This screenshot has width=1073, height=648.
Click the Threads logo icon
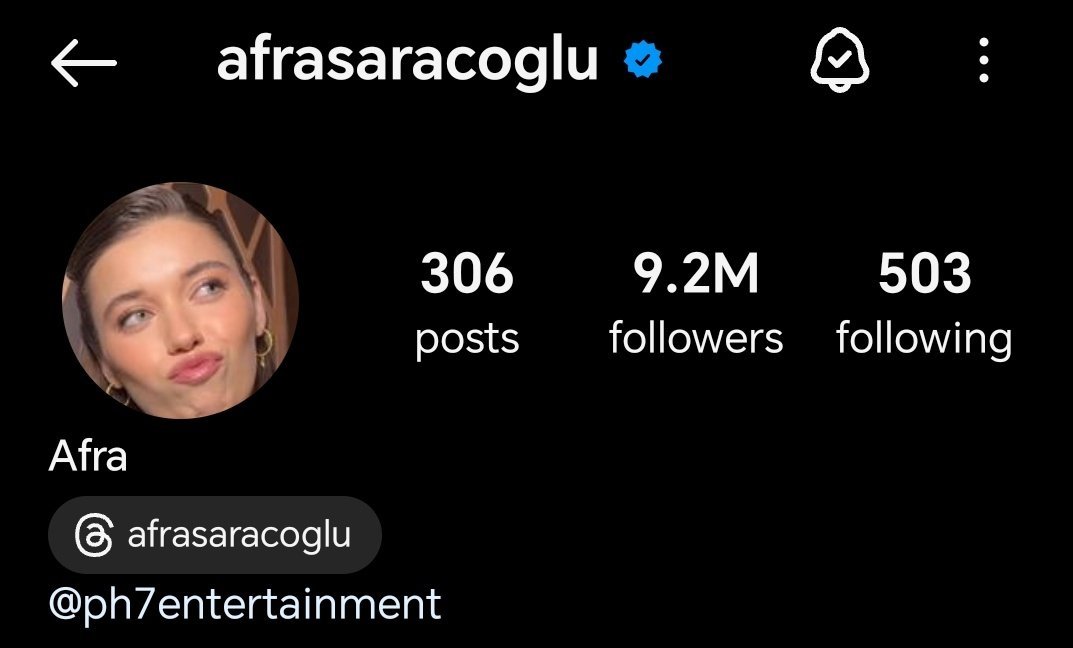[94, 535]
